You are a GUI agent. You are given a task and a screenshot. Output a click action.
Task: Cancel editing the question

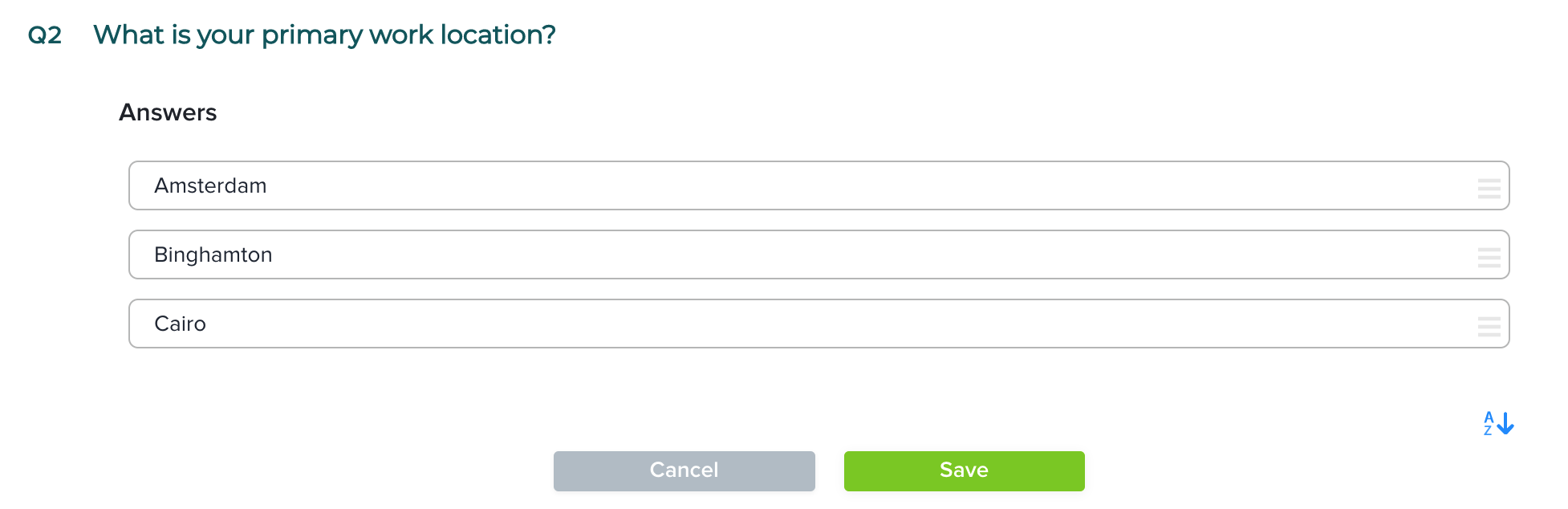point(684,470)
